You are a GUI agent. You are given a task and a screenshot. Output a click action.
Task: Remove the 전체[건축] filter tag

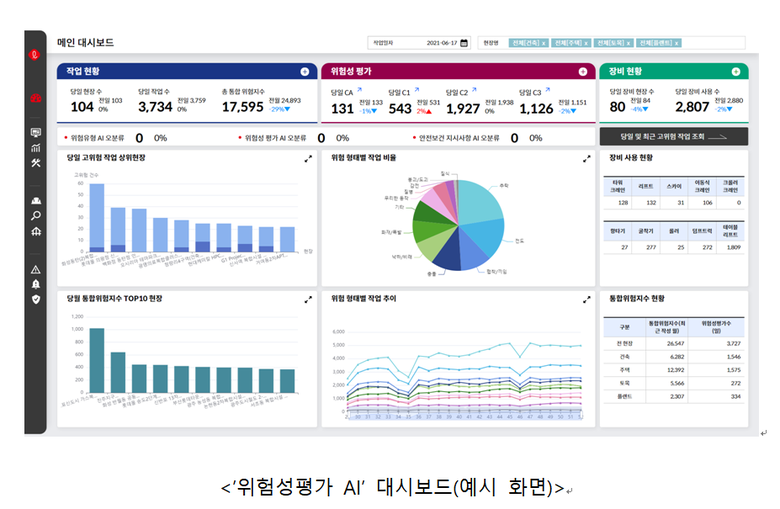click(543, 44)
